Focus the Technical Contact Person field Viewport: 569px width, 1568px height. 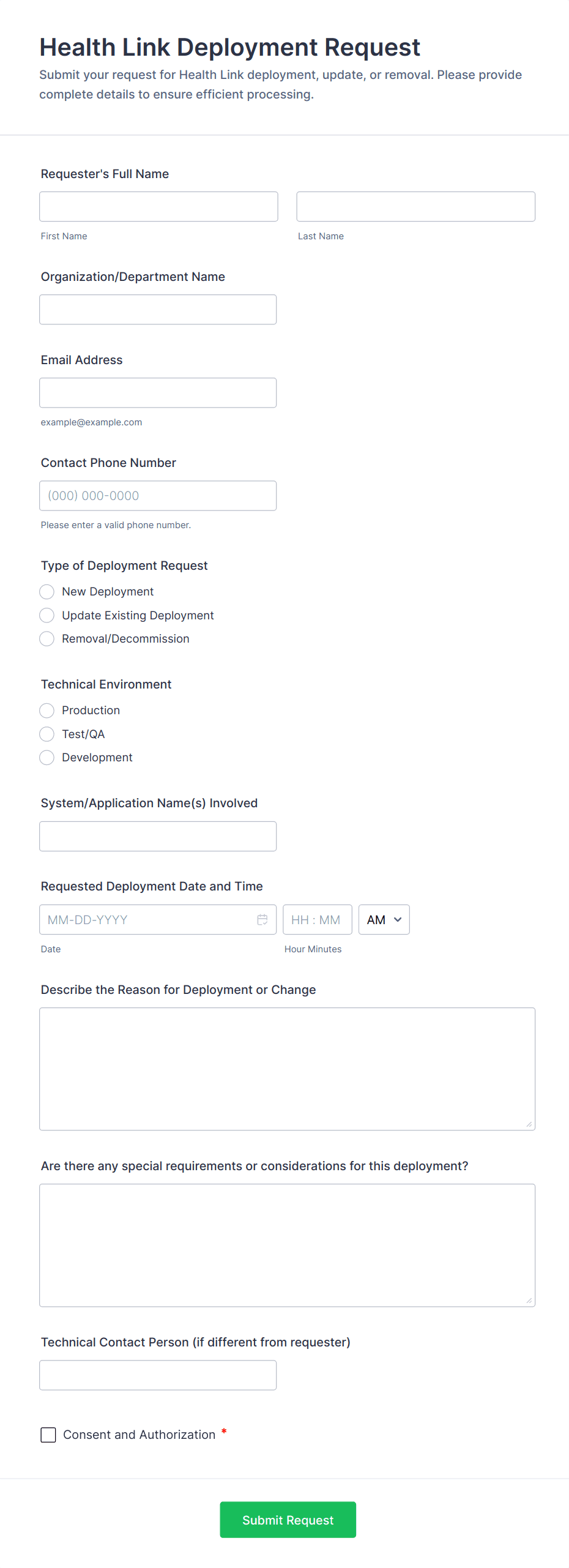(158, 1375)
